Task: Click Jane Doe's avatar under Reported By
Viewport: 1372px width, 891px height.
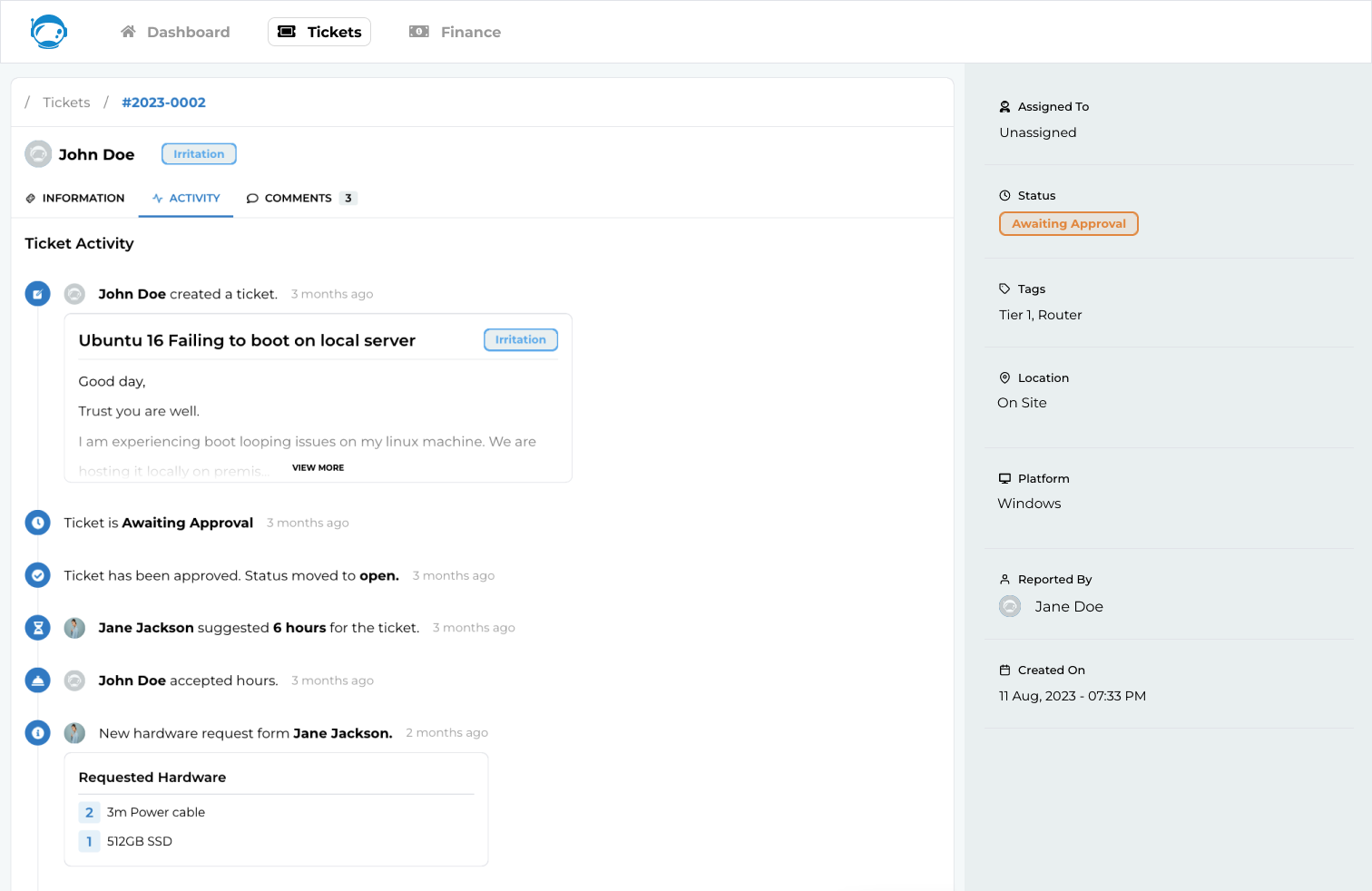Action: point(1010,606)
